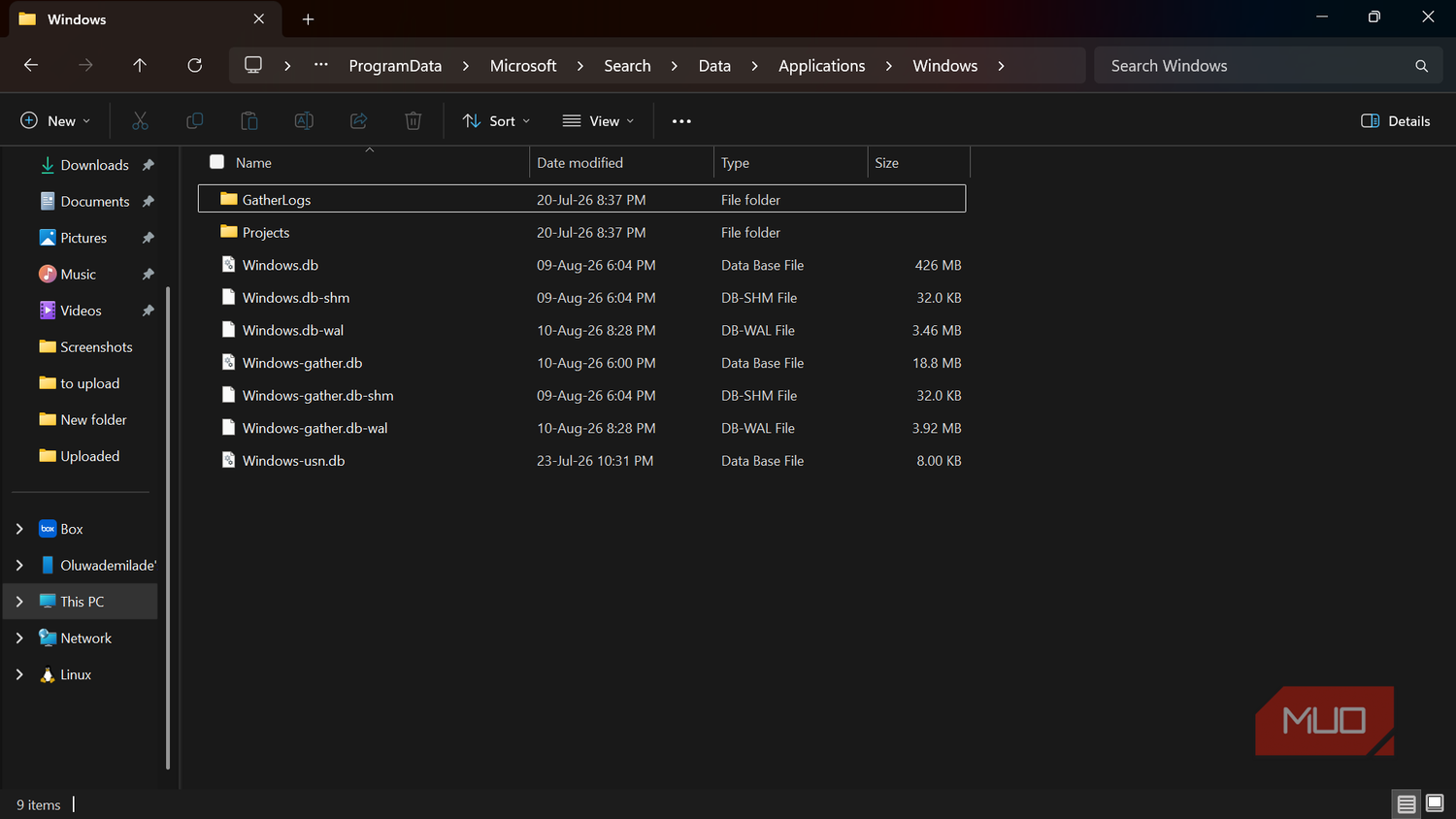Expand the Linux tree node
Screen dimensions: 1456x819
coord(19,674)
